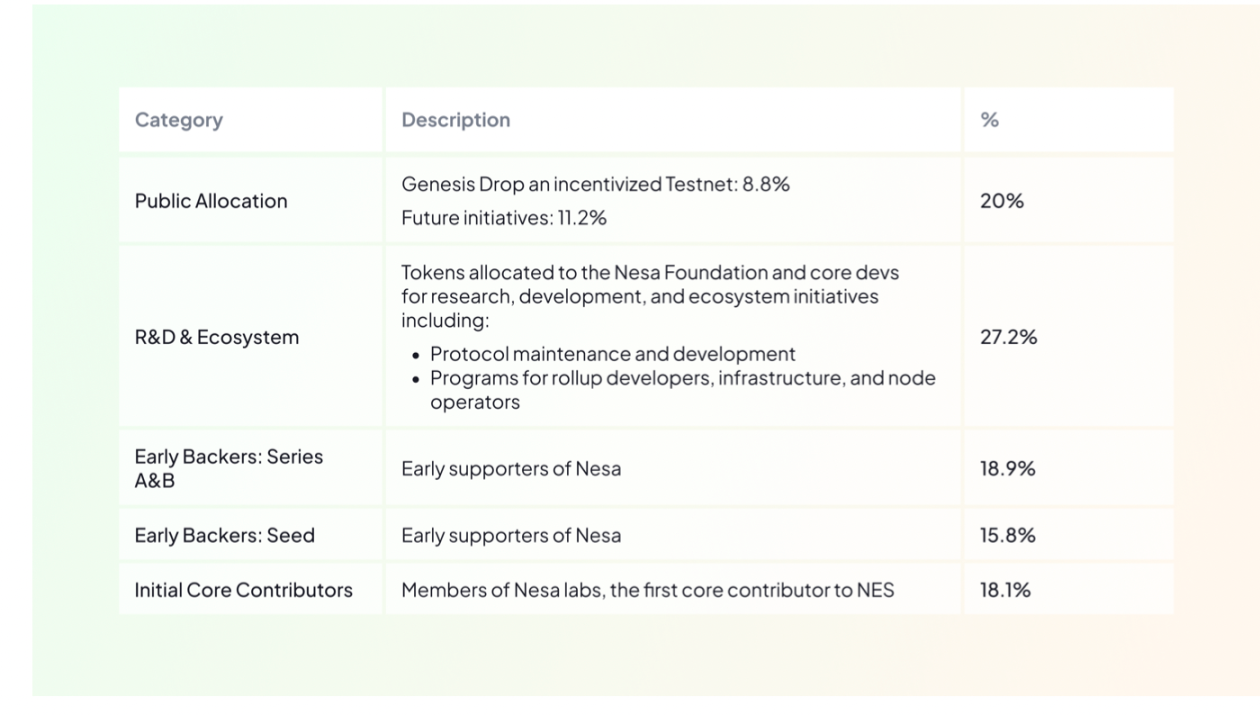Viewport: 1260px width, 715px height.
Task: Select the R&D & Ecosystem cell
Action: [x=217, y=337]
